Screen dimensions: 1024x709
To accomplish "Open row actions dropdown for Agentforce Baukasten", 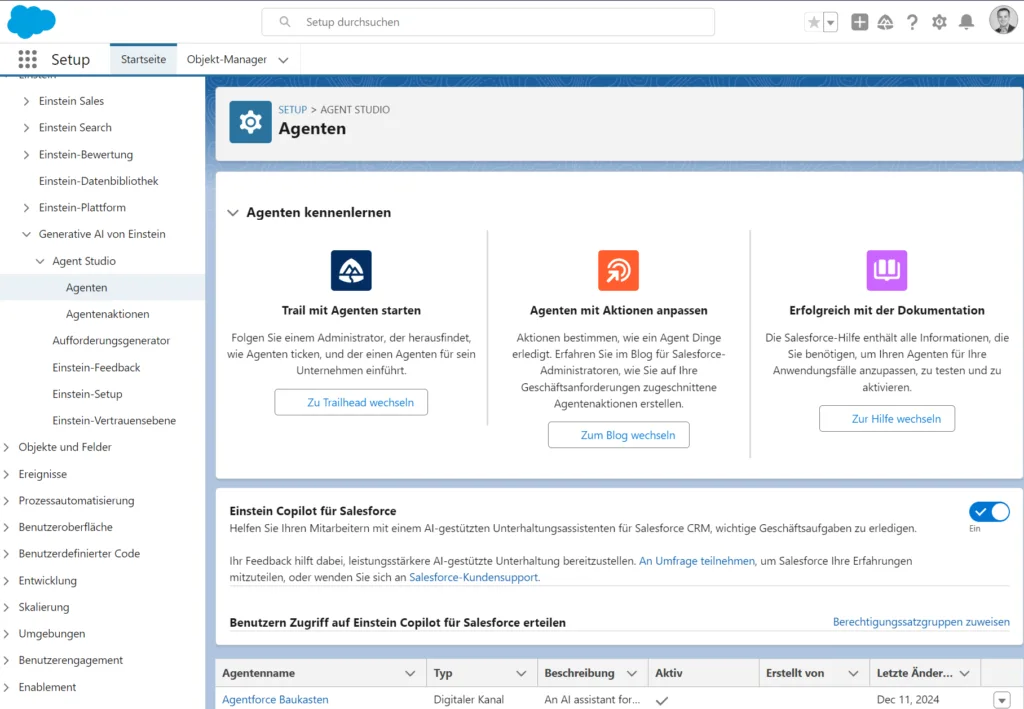I will point(1002,700).
